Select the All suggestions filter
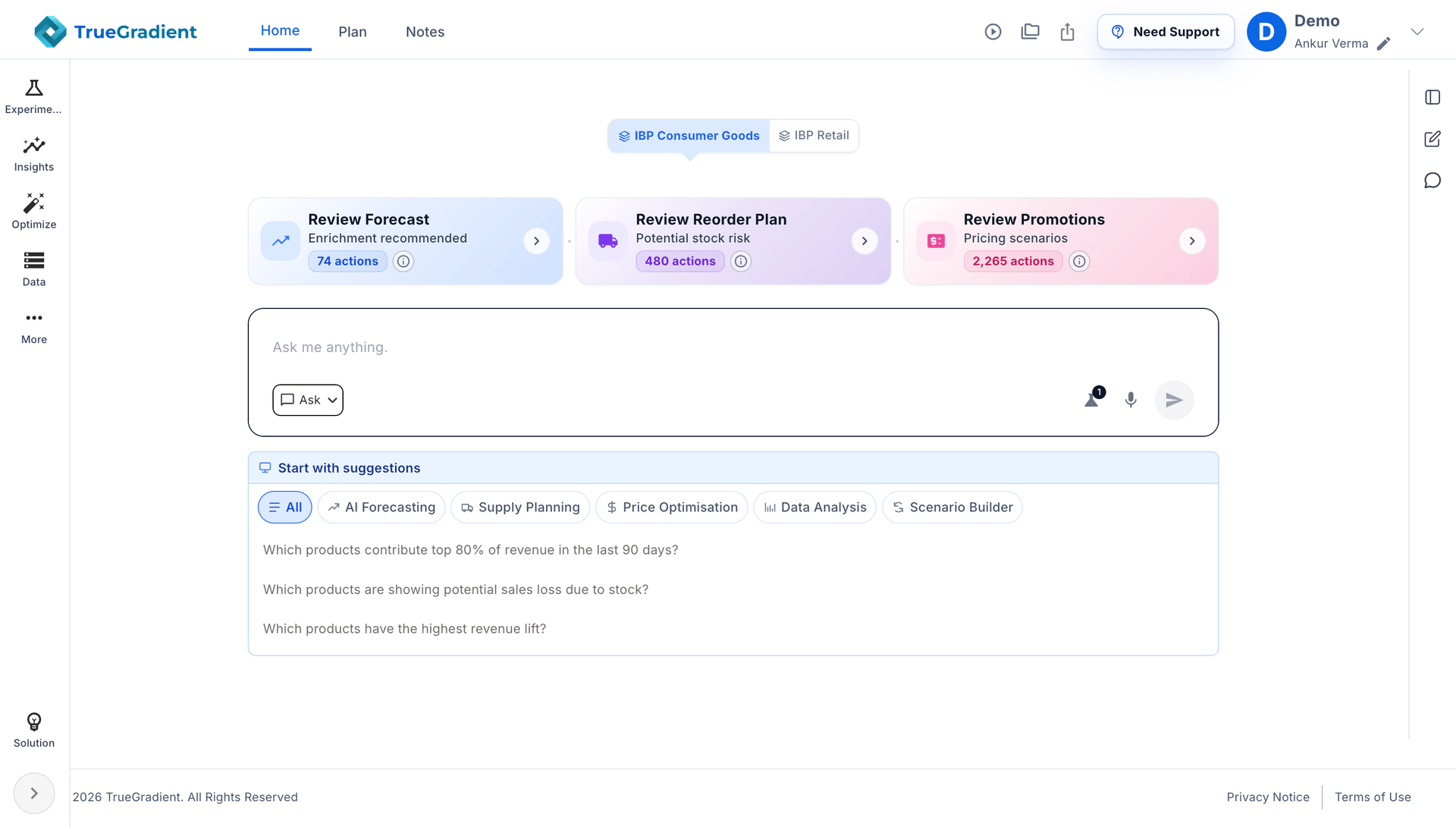Image resolution: width=1456 pixels, height=827 pixels. [285, 508]
